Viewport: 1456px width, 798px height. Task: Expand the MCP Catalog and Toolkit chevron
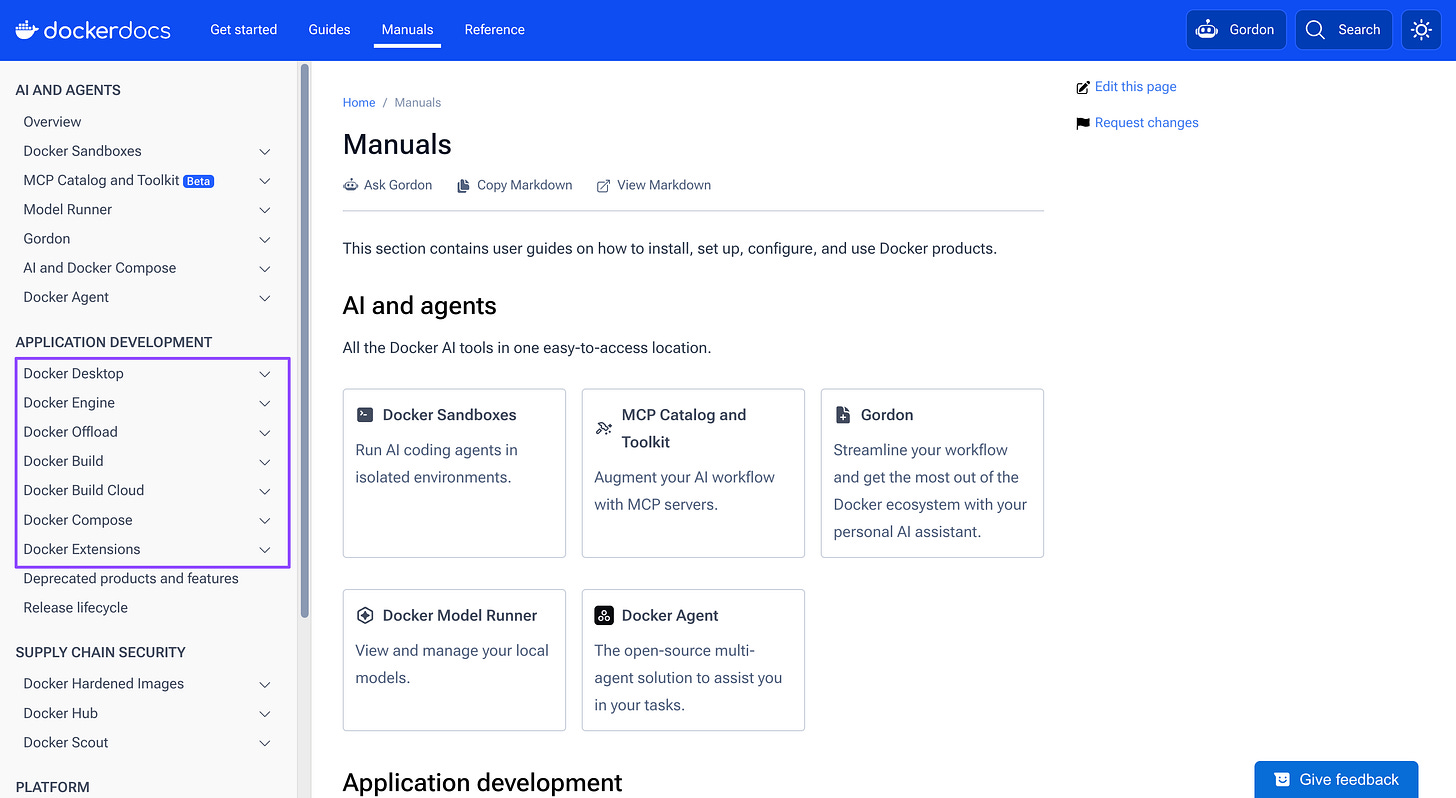265,180
